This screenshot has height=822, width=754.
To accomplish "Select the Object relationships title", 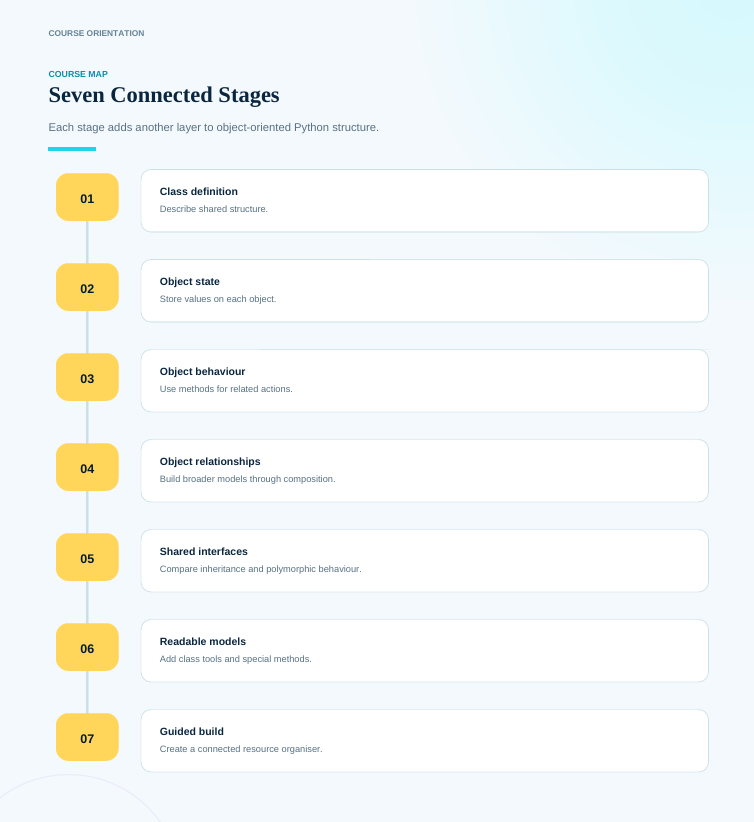I will 210,461.
